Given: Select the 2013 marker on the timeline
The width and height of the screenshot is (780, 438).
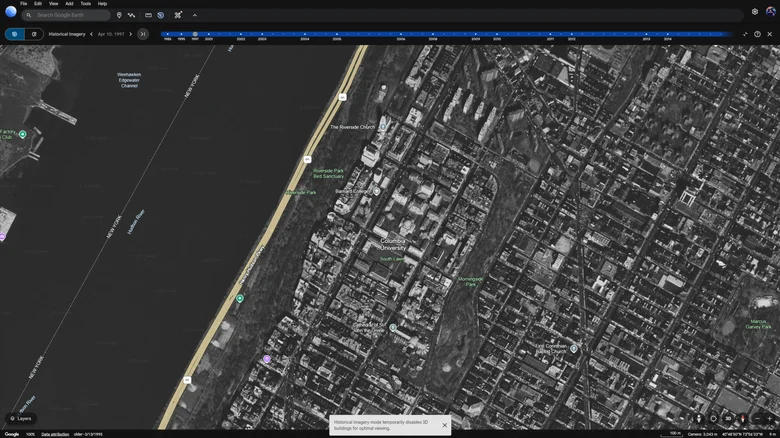Looking at the screenshot, I should pyautogui.click(x=646, y=35).
